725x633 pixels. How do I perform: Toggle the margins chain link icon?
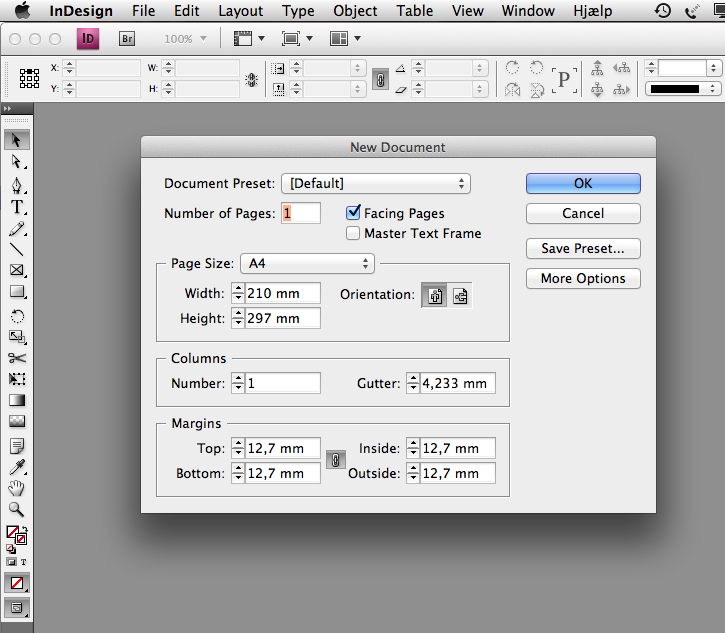point(336,460)
